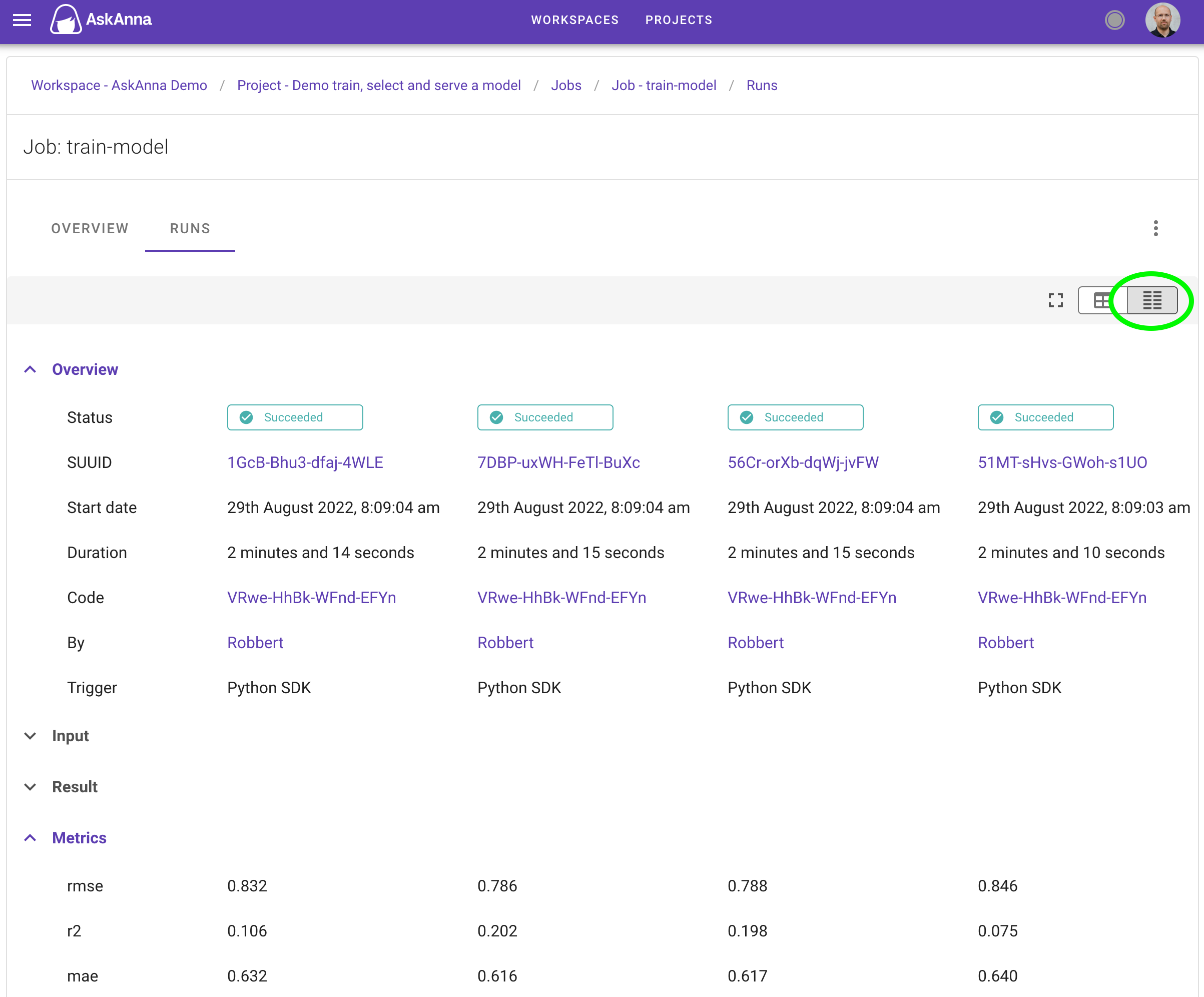Expand the Input section
1204x997 pixels.
(x=31, y=736)
